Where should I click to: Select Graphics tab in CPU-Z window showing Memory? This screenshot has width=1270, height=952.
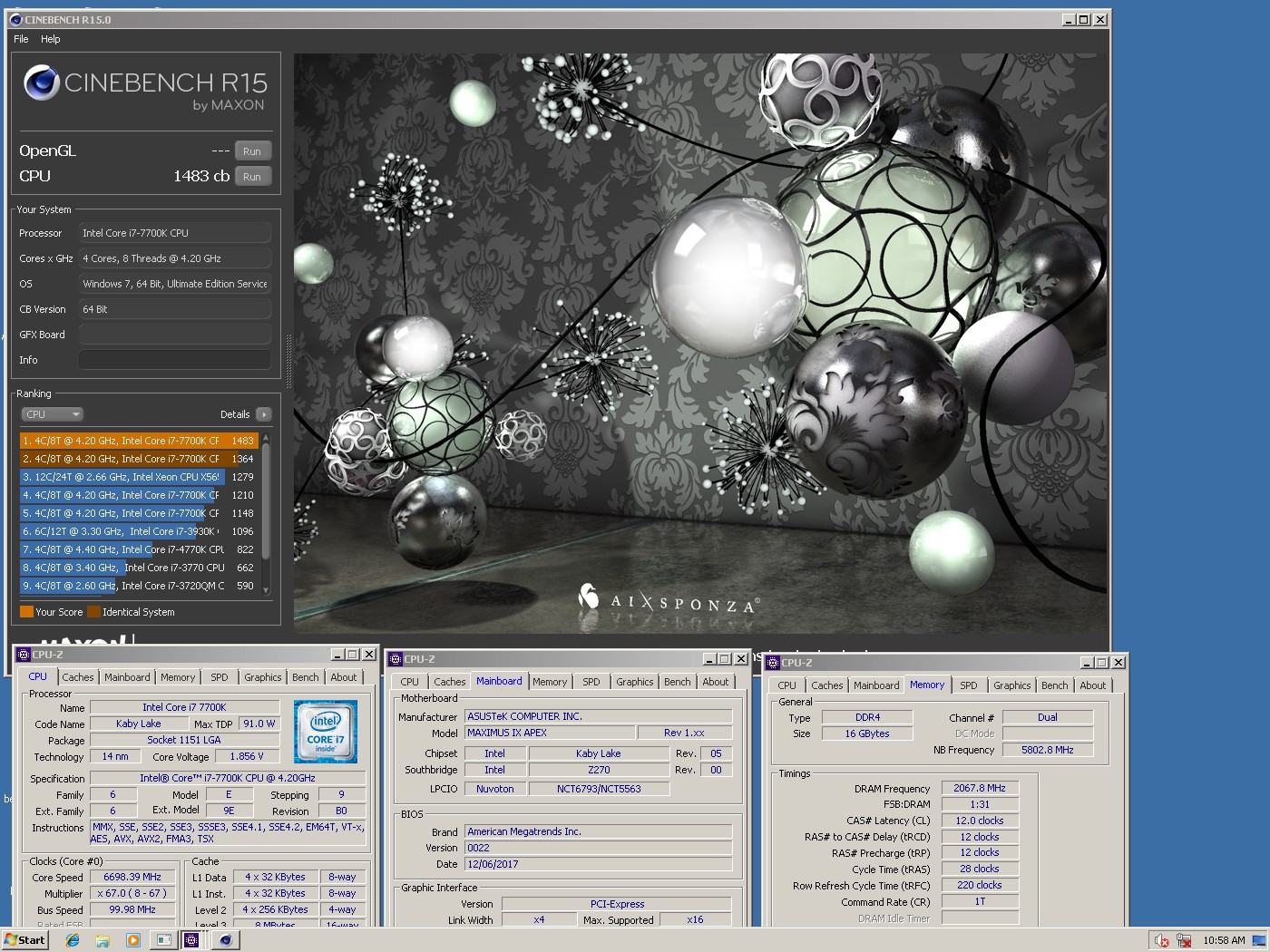pyautogui.click(x=1012, y=685)
